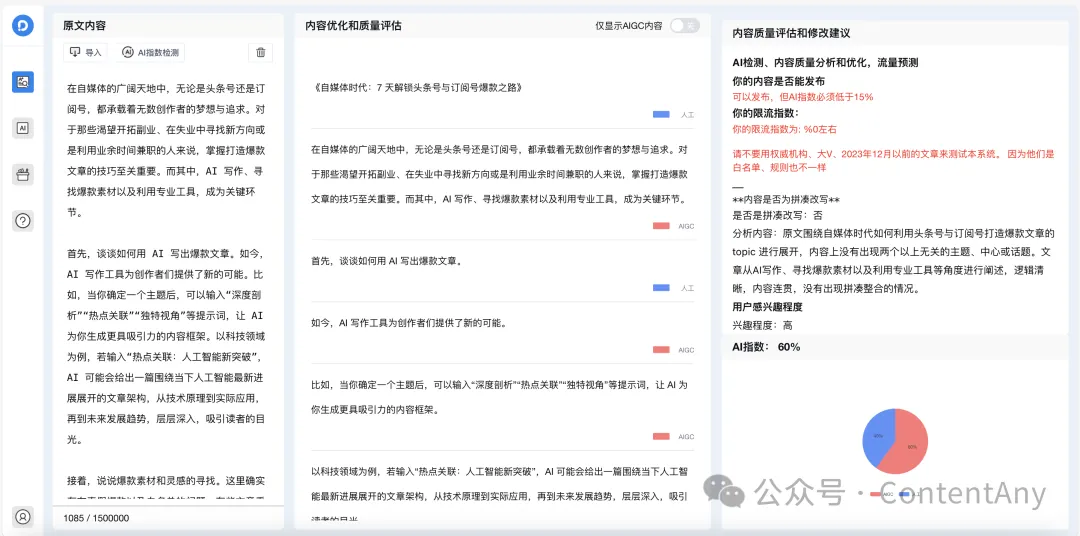This screenshot has height=536, width=1080.
Task: Open help via question mark icon
Action: tap(23, 221)
